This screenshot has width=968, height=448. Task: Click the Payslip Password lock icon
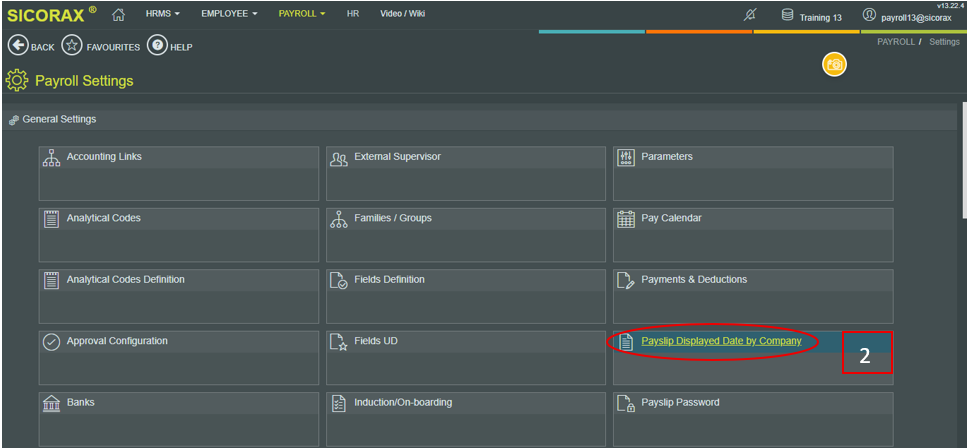pyautogui.click(x=626, y=403)
